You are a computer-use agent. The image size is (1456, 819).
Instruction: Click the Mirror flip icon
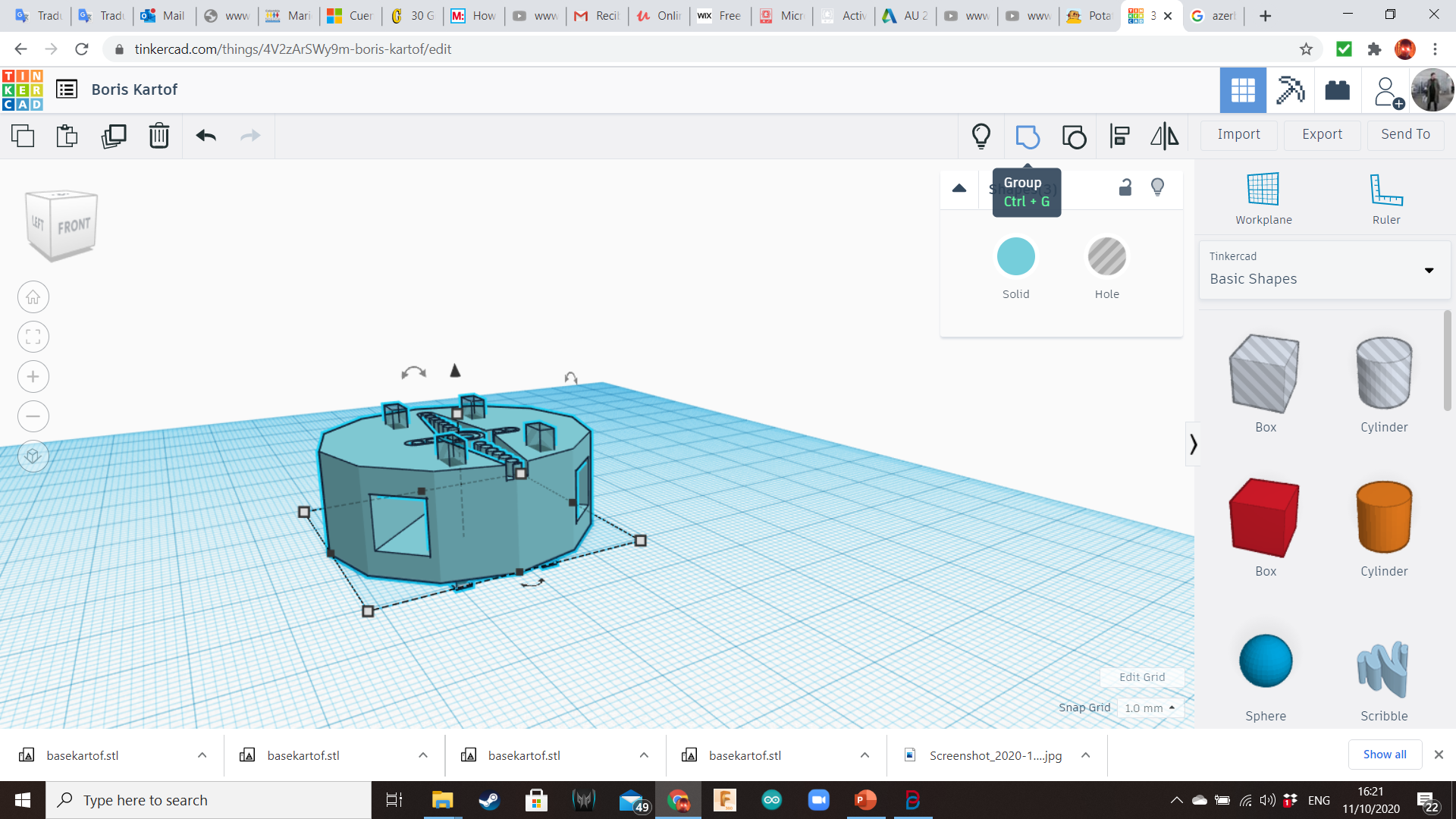click(x=1164, y=136)
